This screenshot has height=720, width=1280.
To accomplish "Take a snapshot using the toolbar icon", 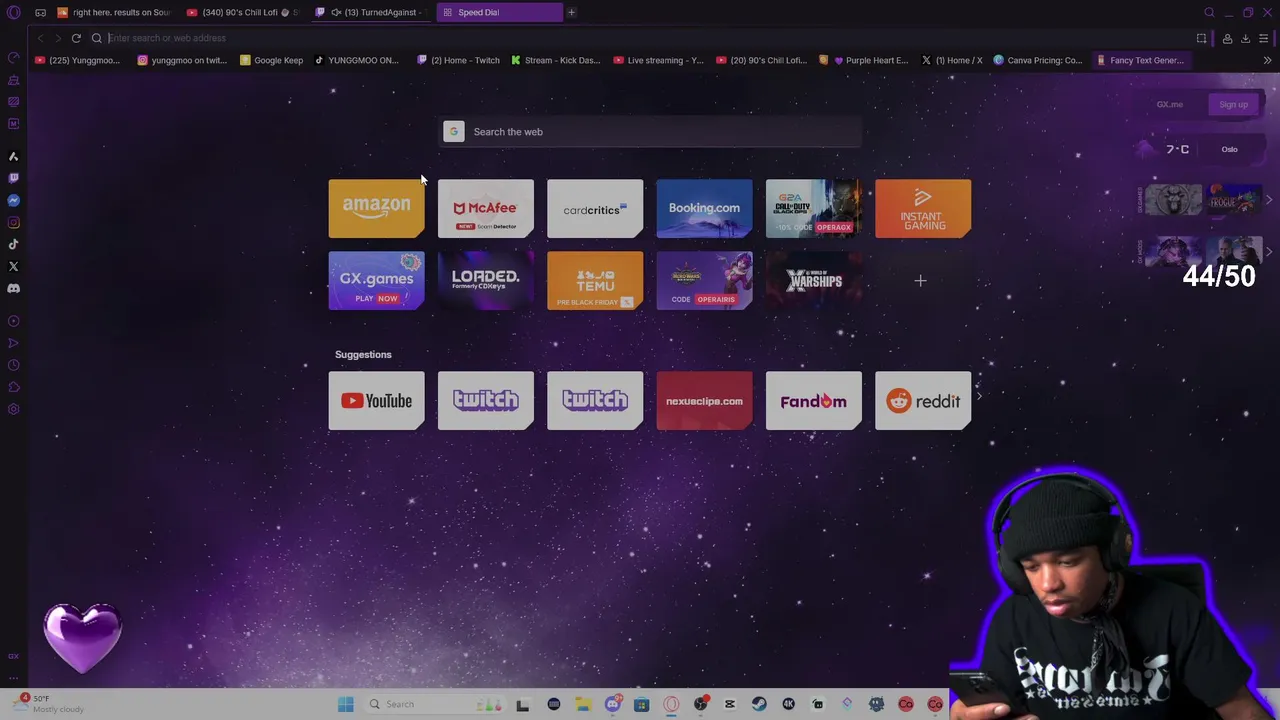I will tap(1201, 38).
